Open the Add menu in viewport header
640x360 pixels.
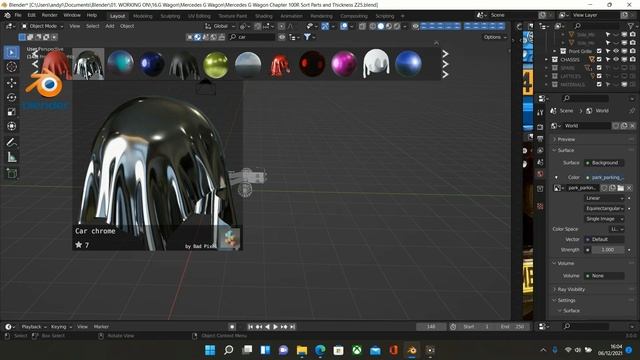pos(110,26)
